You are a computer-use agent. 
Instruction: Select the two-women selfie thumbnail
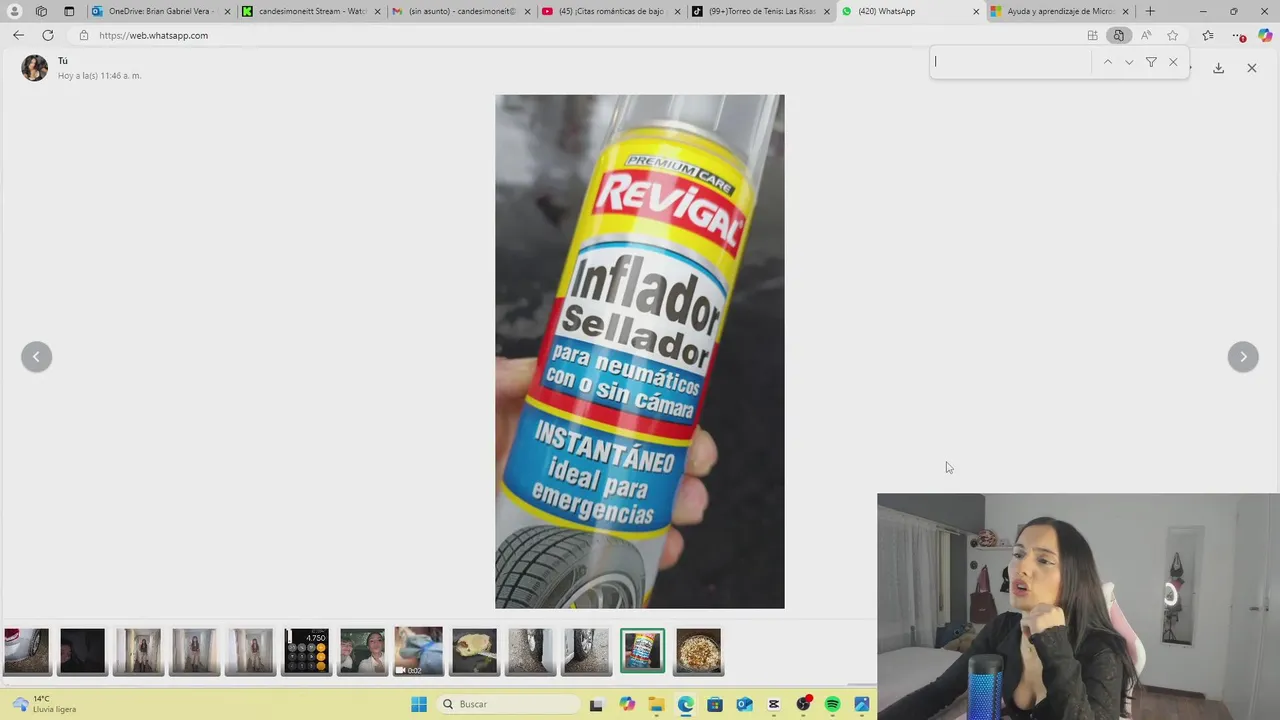(362, 651)
